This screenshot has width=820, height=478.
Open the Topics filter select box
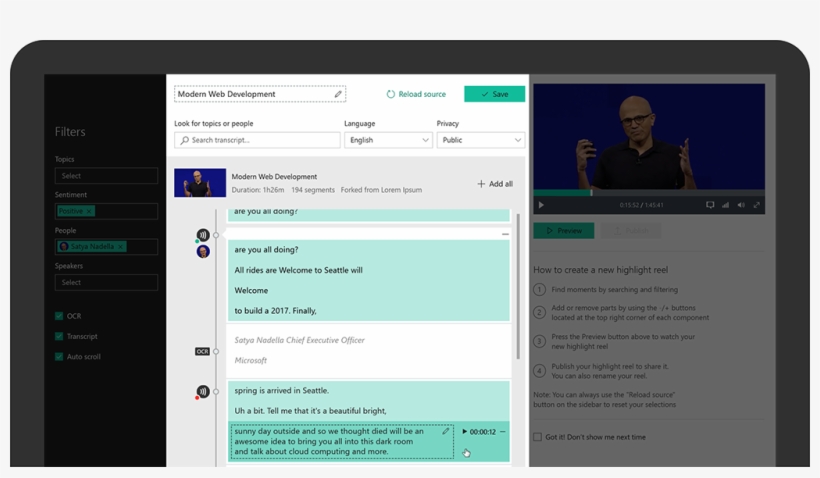106,176
